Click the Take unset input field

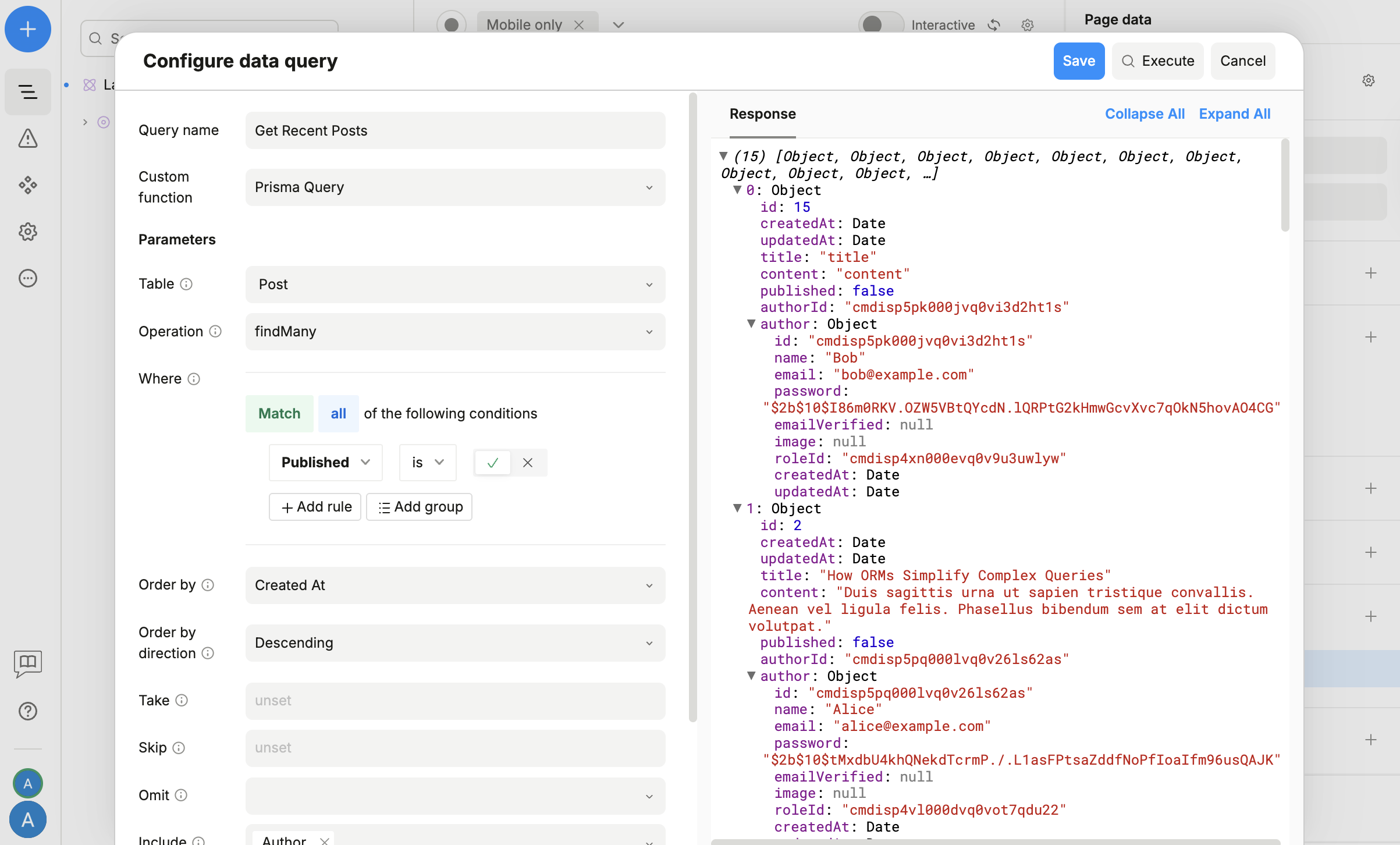tap(455, 701)
